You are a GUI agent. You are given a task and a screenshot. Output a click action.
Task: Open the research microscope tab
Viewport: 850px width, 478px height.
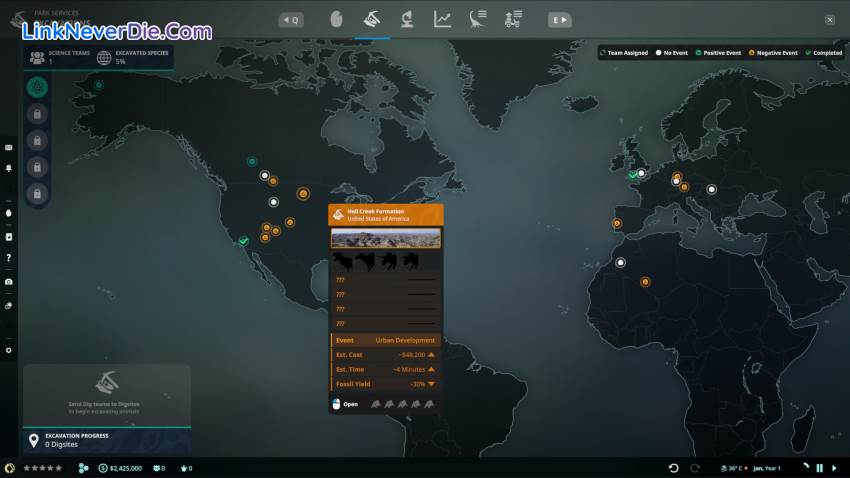407,19
